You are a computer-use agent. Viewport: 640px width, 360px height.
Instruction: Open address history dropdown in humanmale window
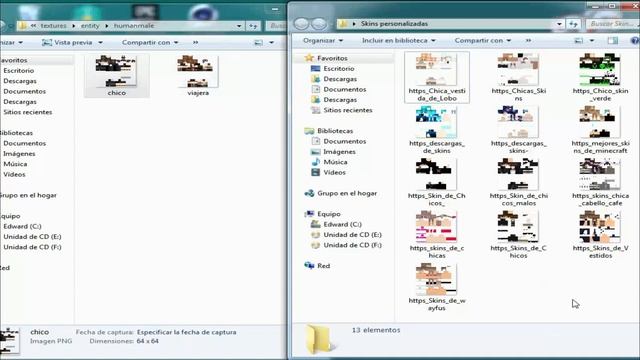239,26
